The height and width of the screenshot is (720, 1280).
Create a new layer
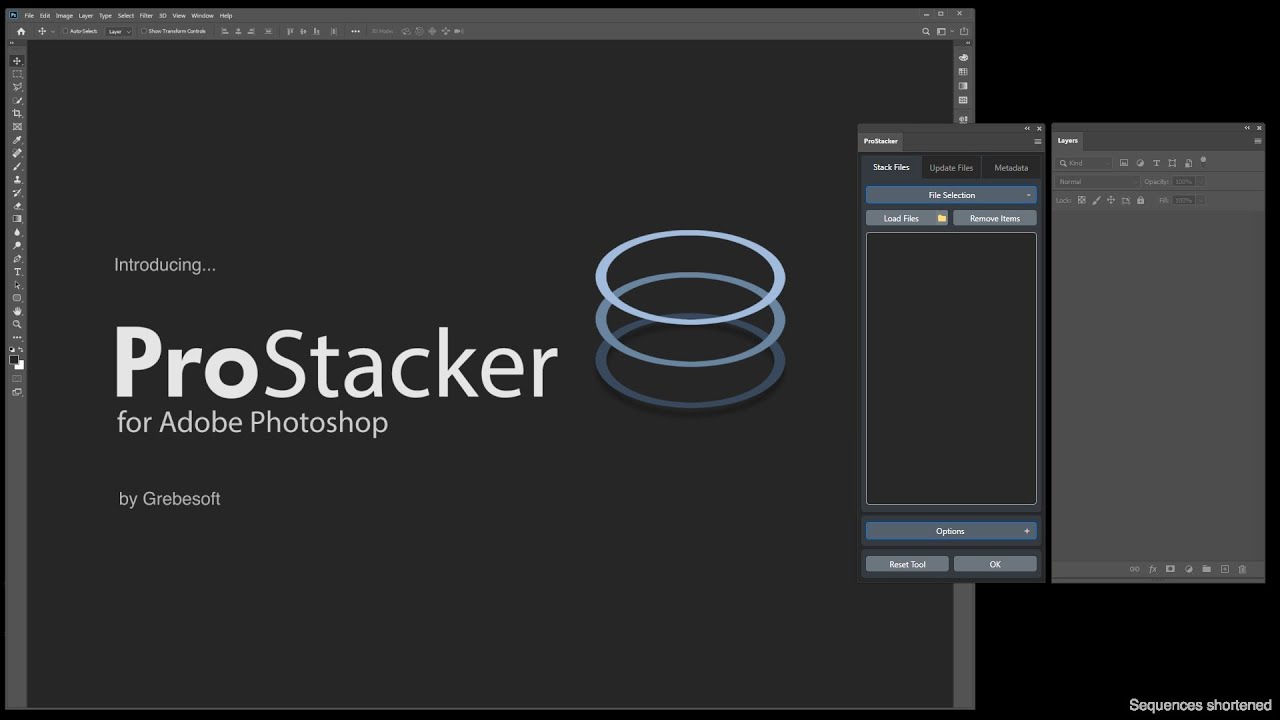(x=1224, y=569)
